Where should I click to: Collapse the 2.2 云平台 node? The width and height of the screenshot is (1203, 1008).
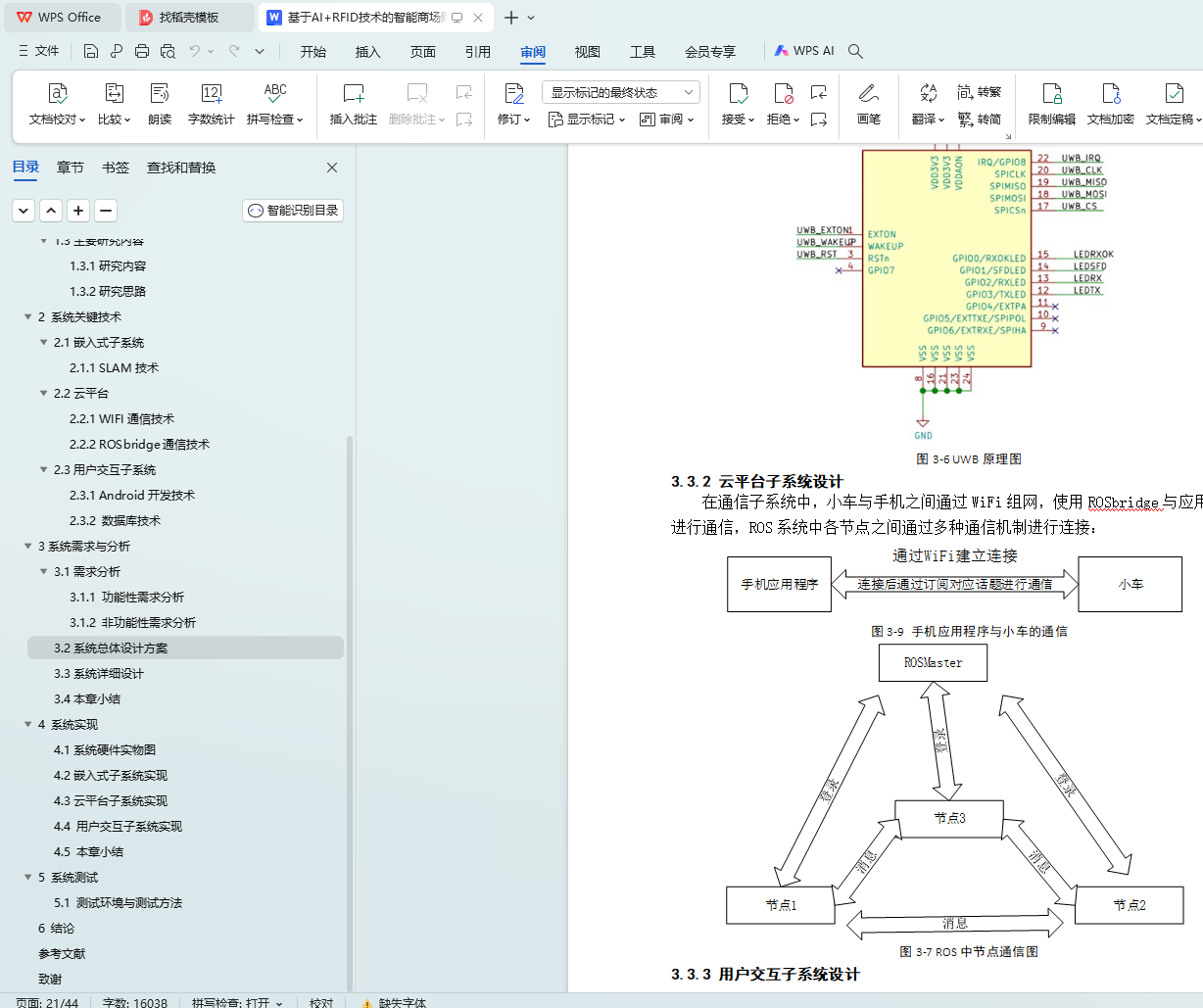[x=43, y=394]
